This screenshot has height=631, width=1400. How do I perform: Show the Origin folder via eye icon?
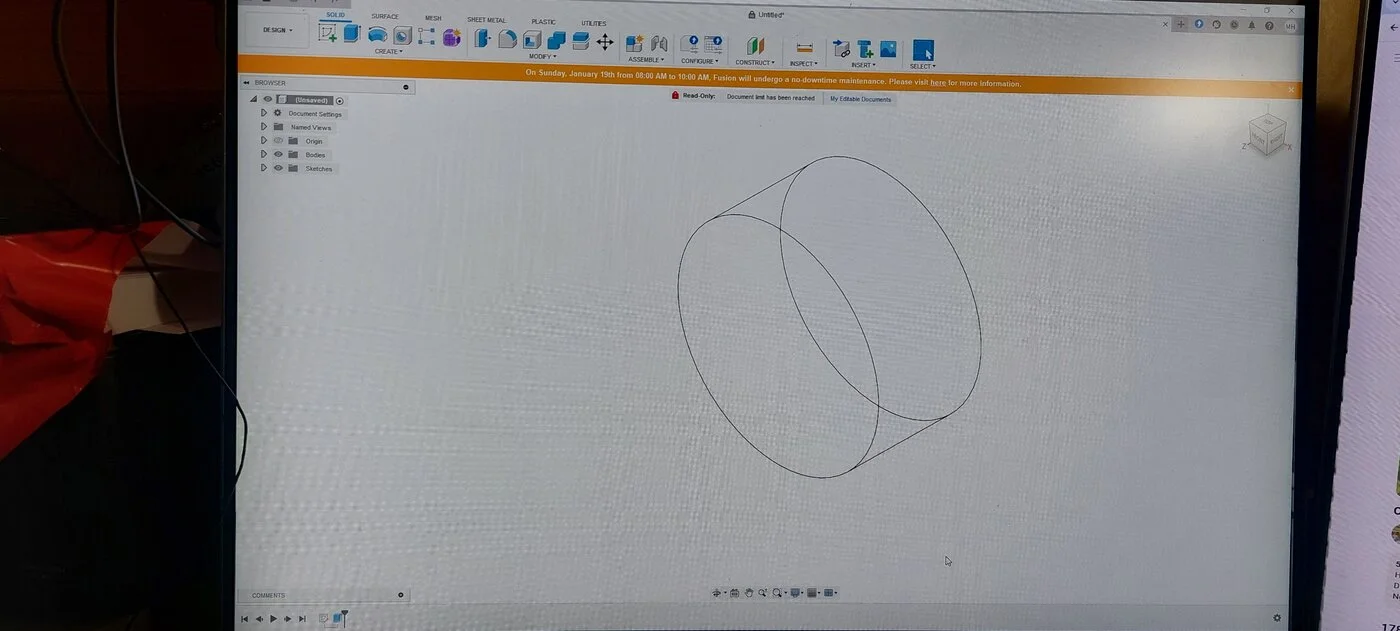(x=278, y=141)
